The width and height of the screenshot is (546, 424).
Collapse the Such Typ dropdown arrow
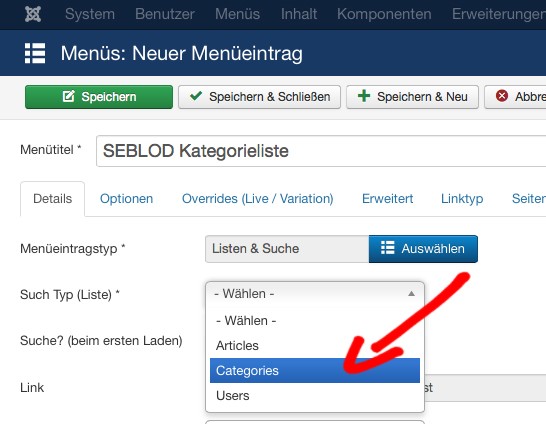click(x=411, y=294)
